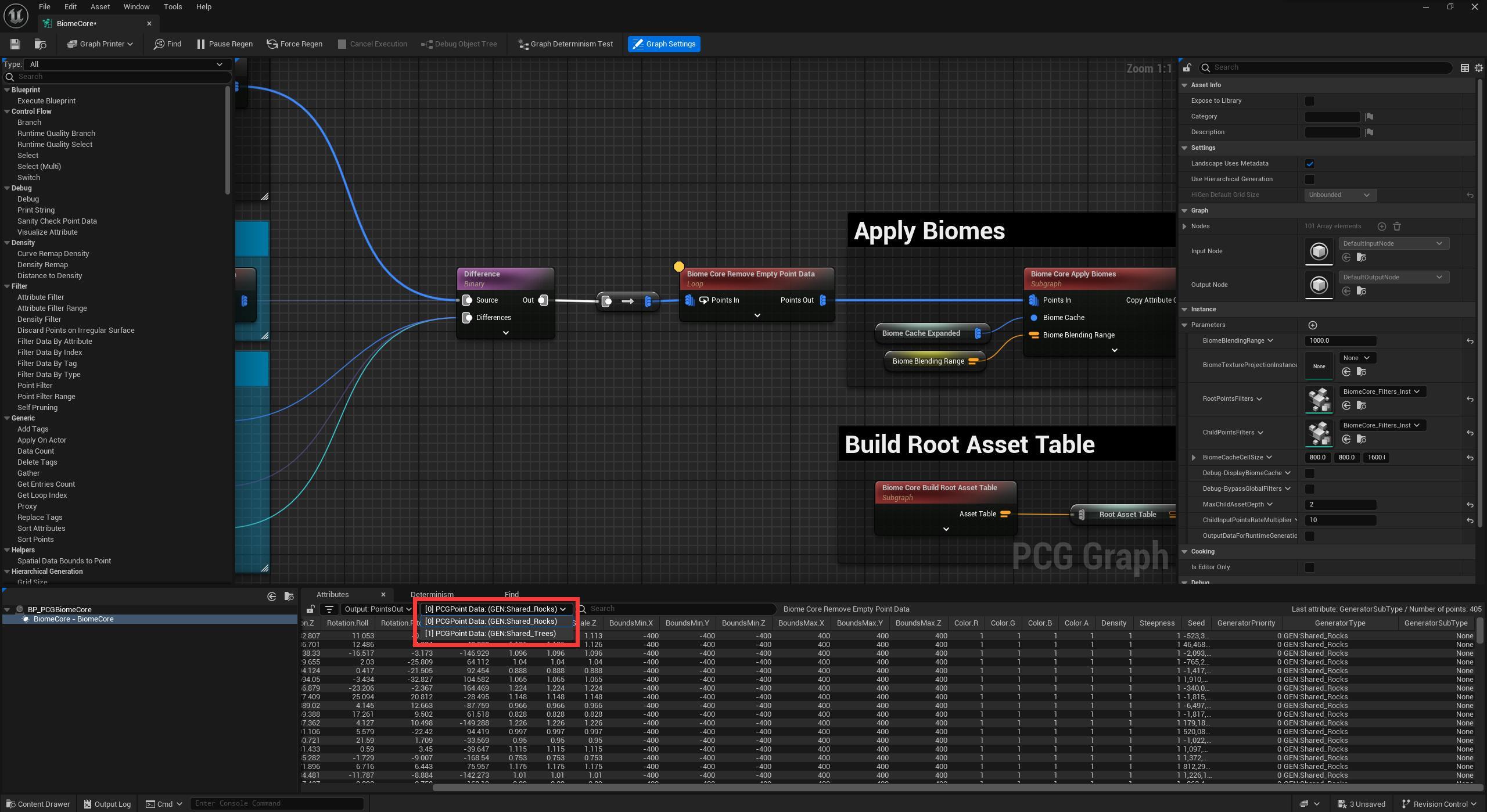Switch to the Determinism tab
The image size is (1487, 812).
432,595
